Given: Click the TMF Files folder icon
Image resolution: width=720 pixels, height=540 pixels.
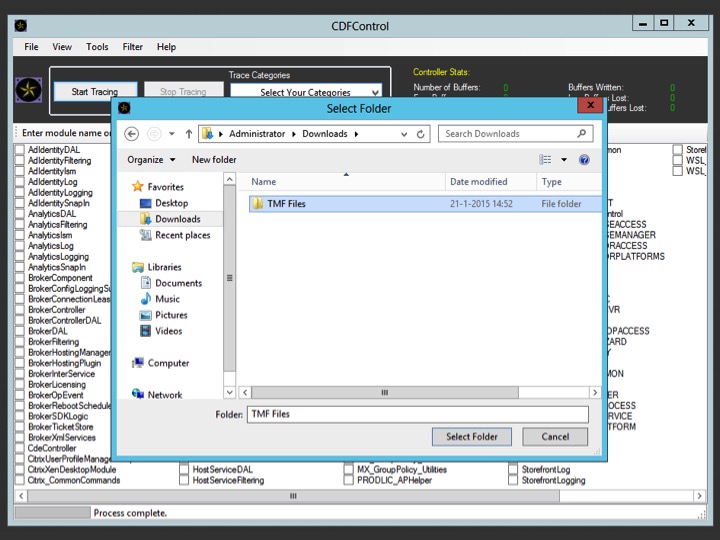Looking at the screenshot, I should coord(258,203).
